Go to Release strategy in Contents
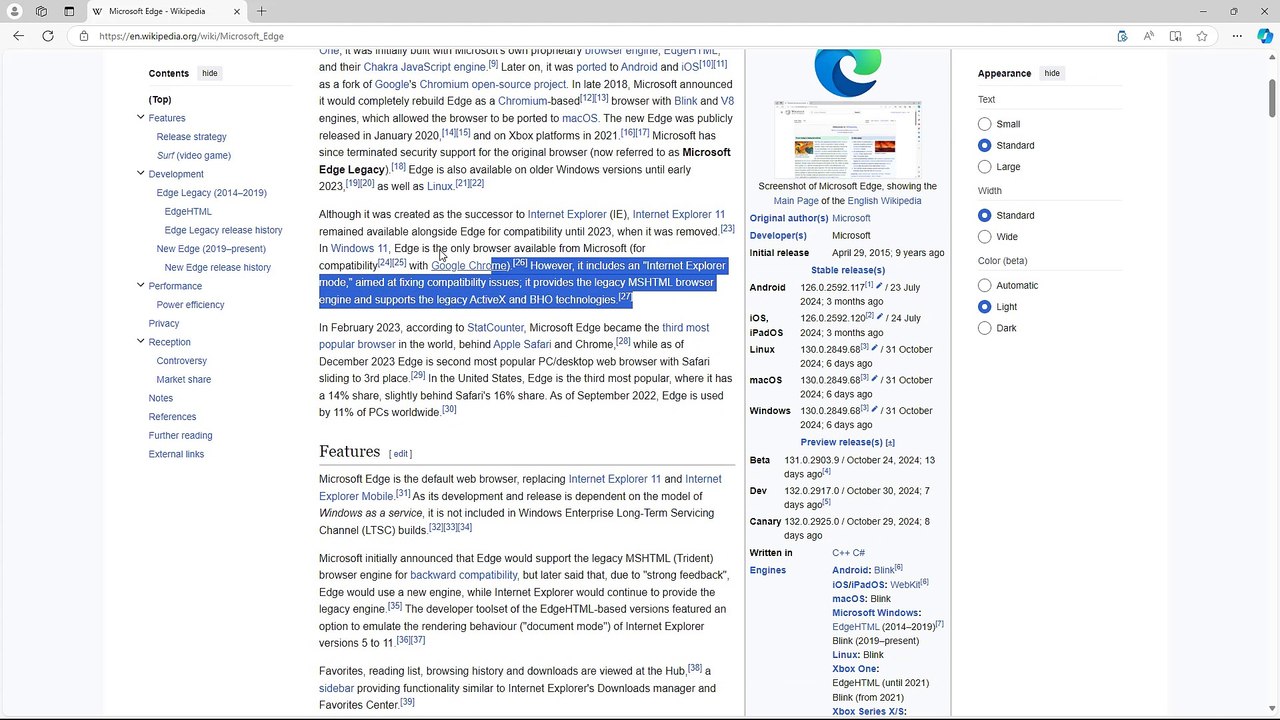Image resolution: width=1280 pixels, height=720 pixels. pos(191,137)
